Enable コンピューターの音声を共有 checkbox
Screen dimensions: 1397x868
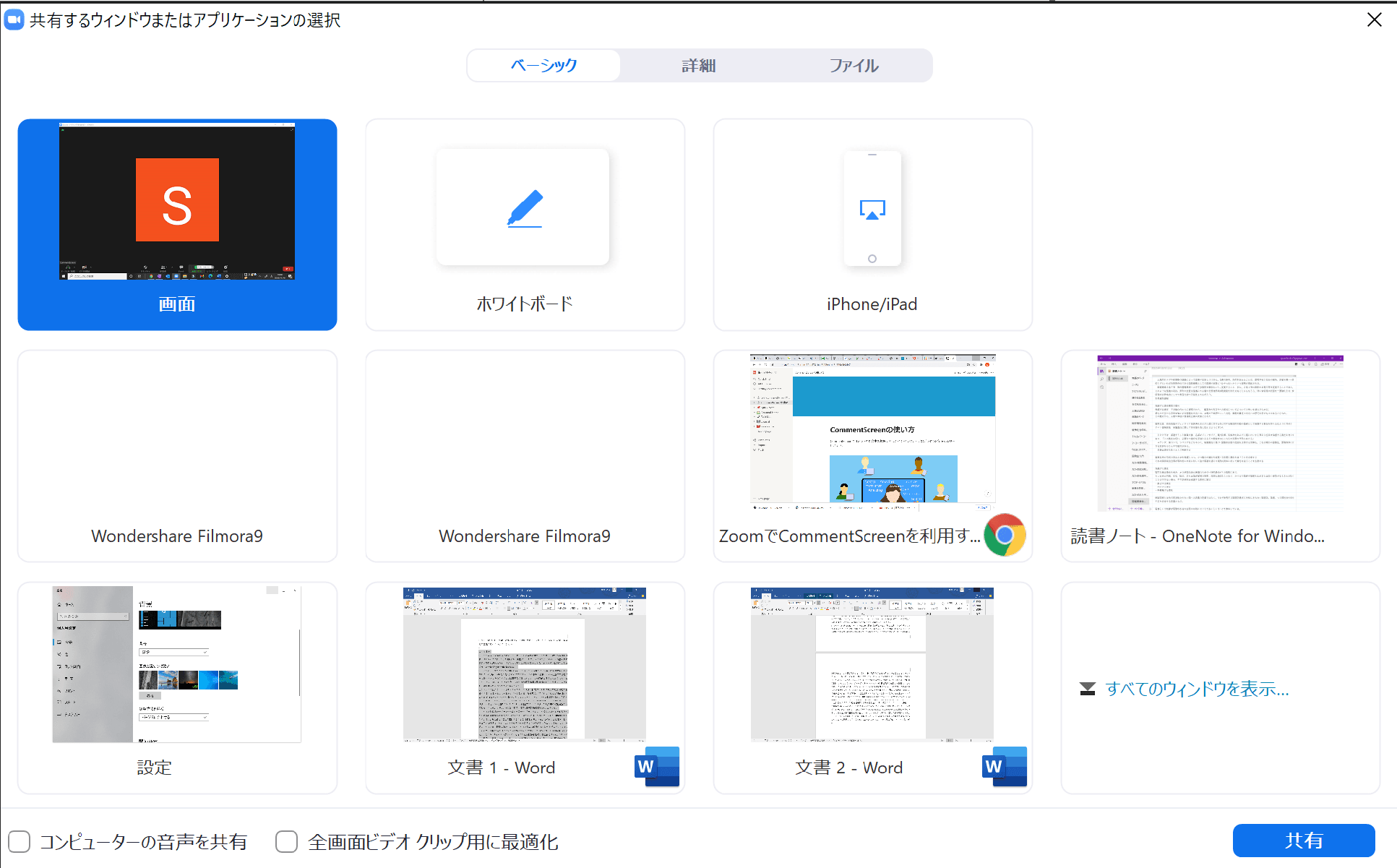tap(20, 841)
